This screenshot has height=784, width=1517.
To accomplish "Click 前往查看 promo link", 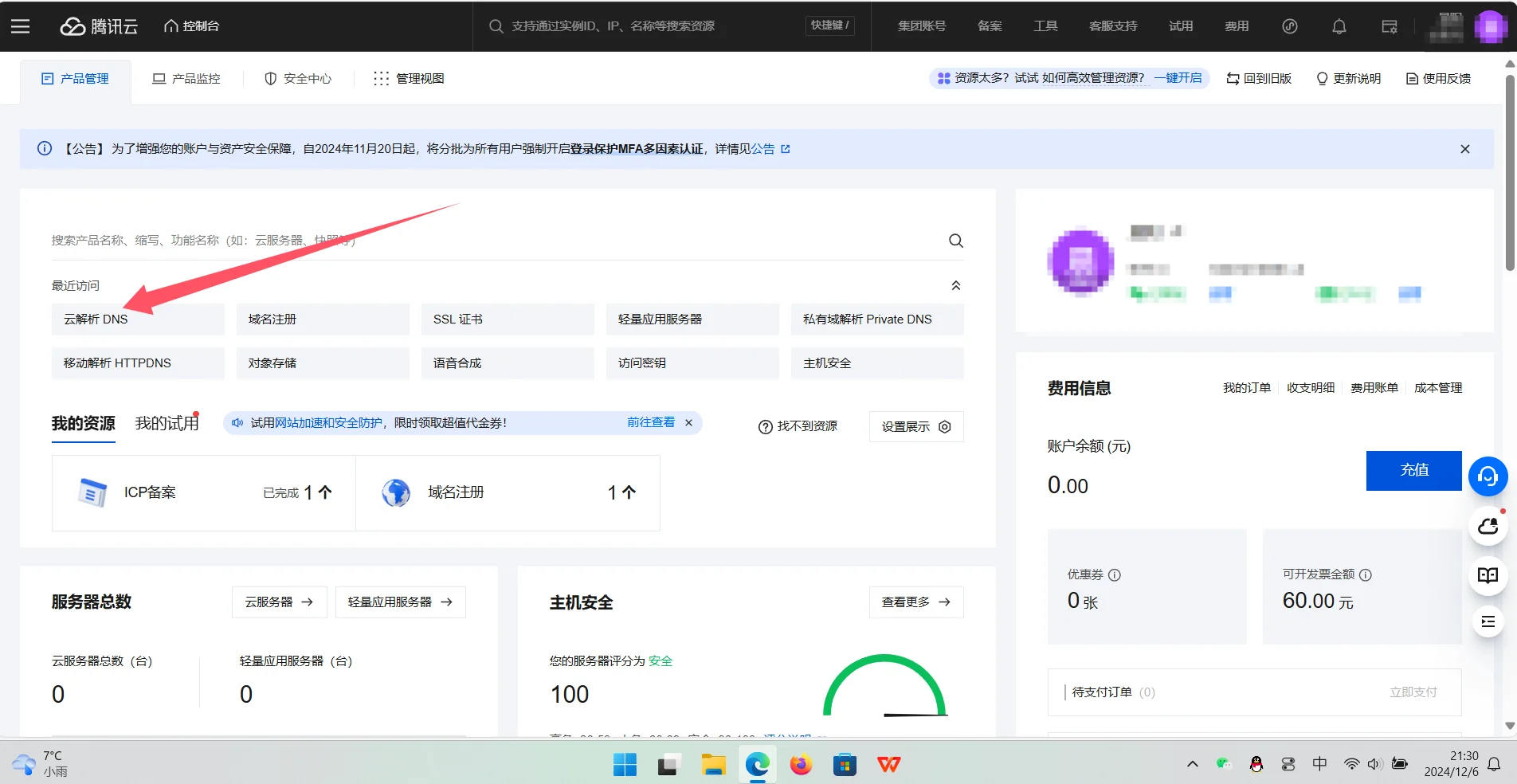I will (x=651, y=422).
